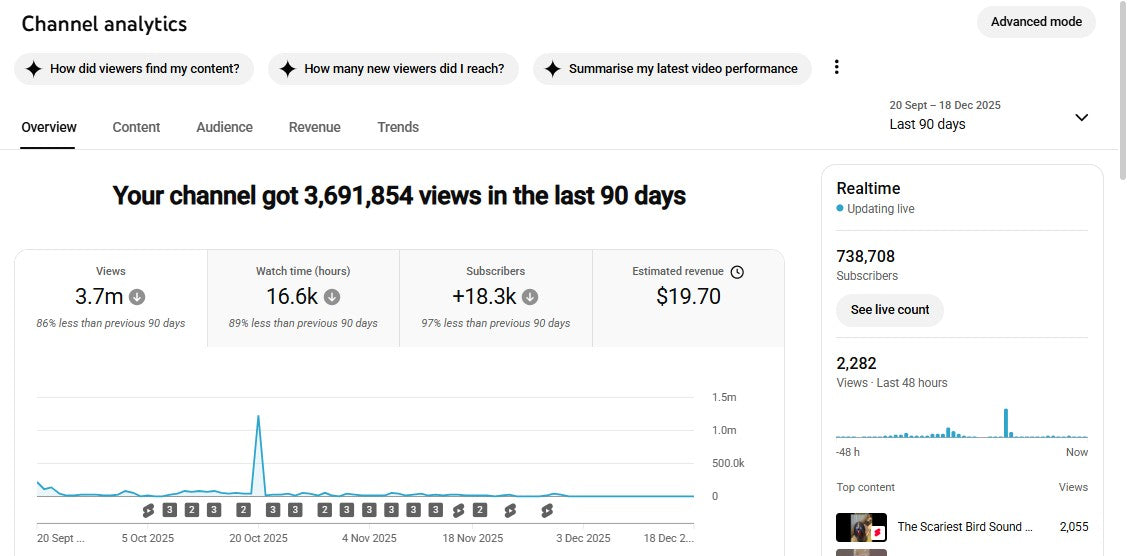Click sparkle icon on 'Summarise my latest video' chip
This screenshot has width=1127, height=556.
click(552, 69)
